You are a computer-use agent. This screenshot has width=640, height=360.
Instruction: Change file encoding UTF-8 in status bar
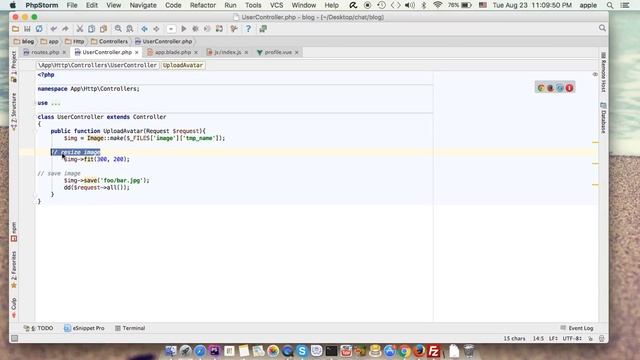pos(572,339)
